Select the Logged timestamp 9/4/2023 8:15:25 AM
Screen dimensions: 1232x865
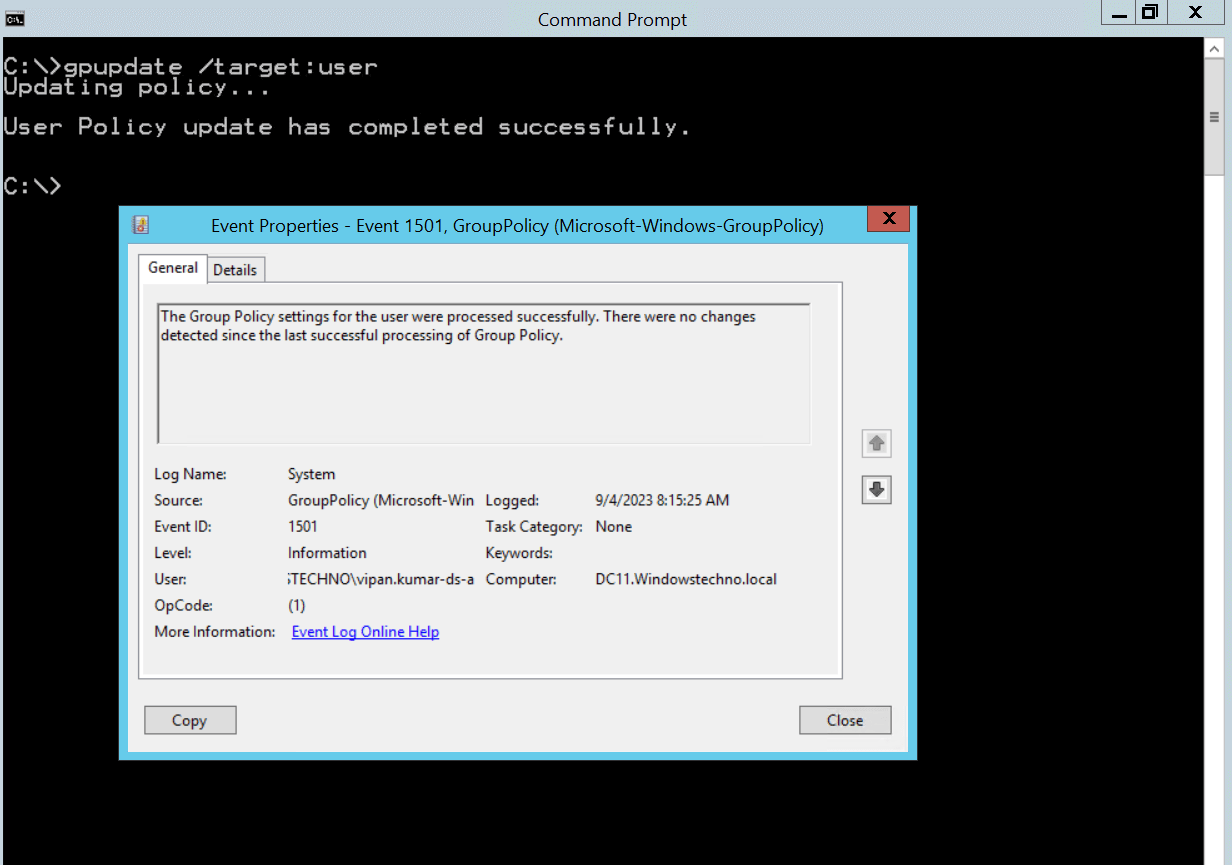click(662, 501)
